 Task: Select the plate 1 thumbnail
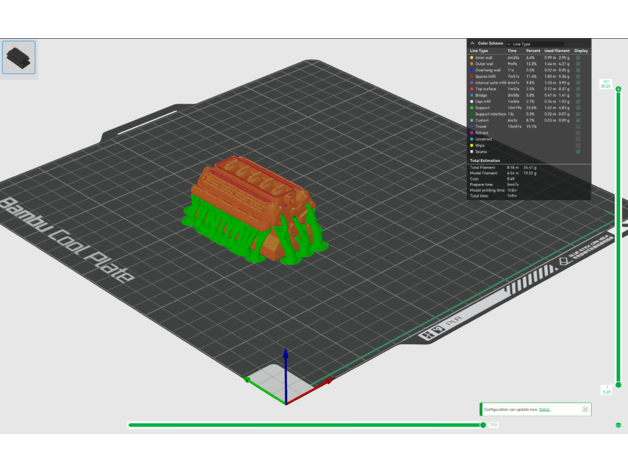19,57
